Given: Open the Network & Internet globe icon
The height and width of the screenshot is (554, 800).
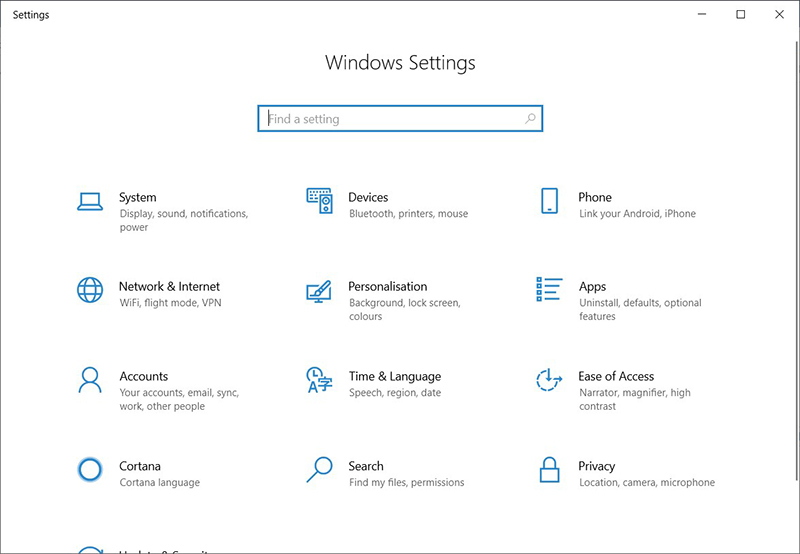Looking at the screenshot, I should pyautogui.click(x=90, y=290).
